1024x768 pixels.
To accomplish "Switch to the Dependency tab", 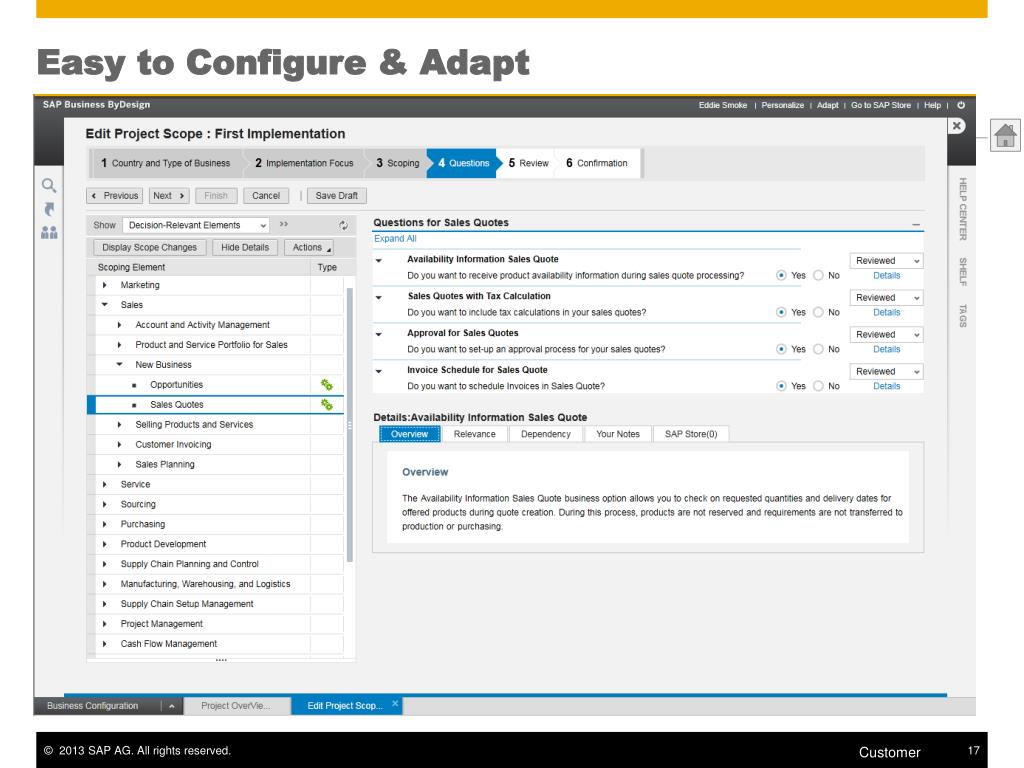I will [546, 434].
